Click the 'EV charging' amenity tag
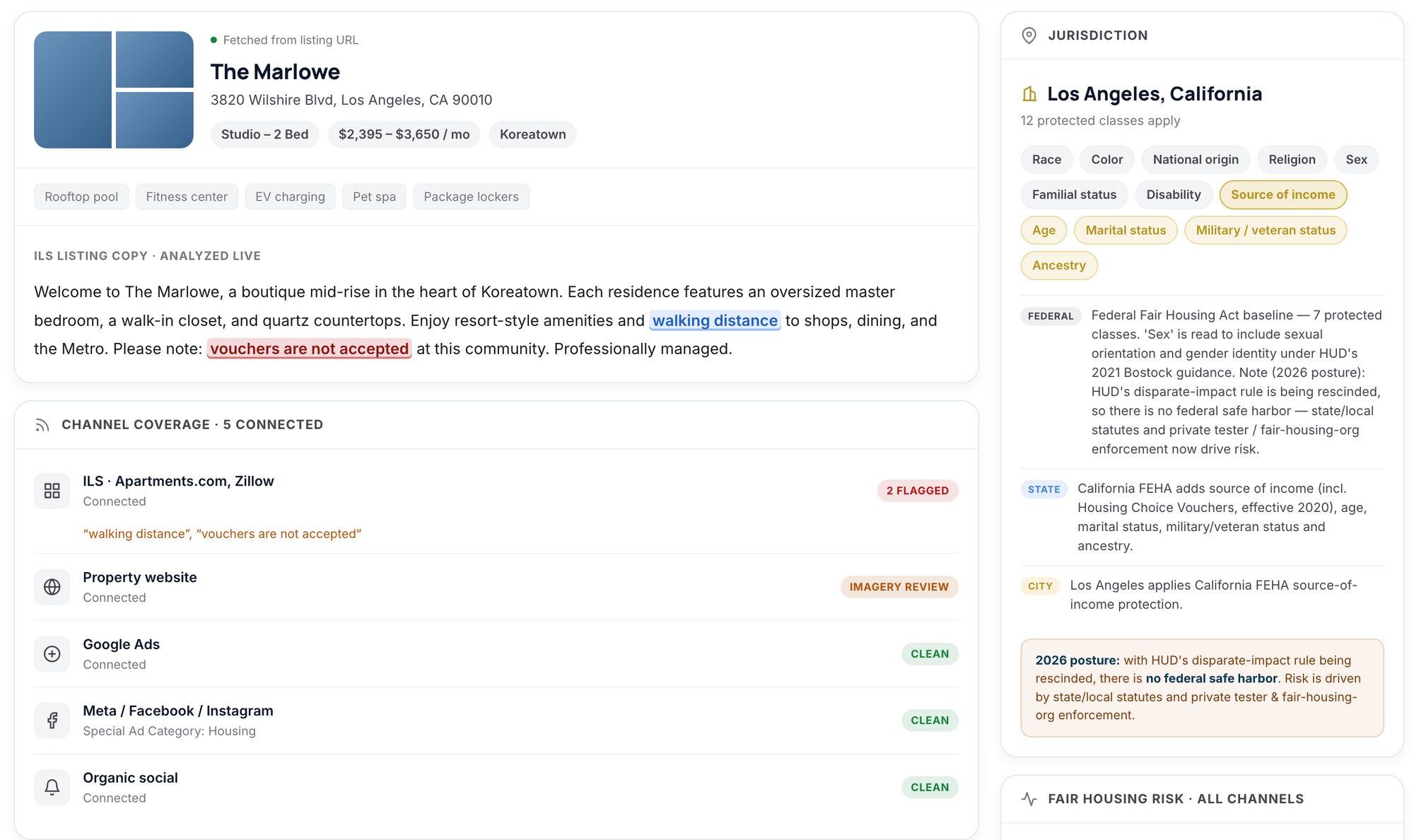This screenshot has width=1414, height=840. (290, 197)
